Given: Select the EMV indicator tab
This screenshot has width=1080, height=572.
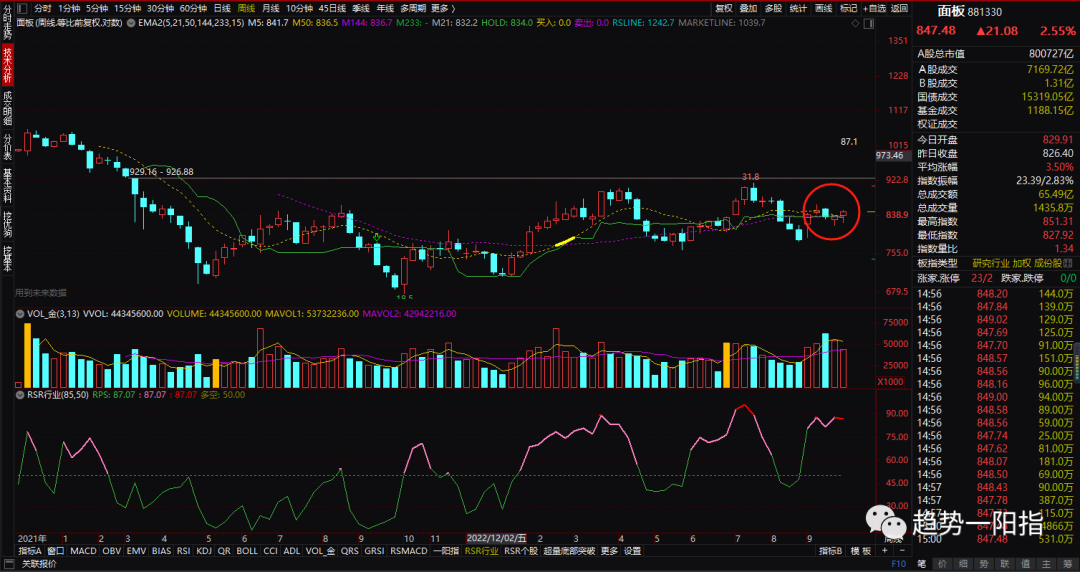Looking at the screenshot, I should click(137, 551).
